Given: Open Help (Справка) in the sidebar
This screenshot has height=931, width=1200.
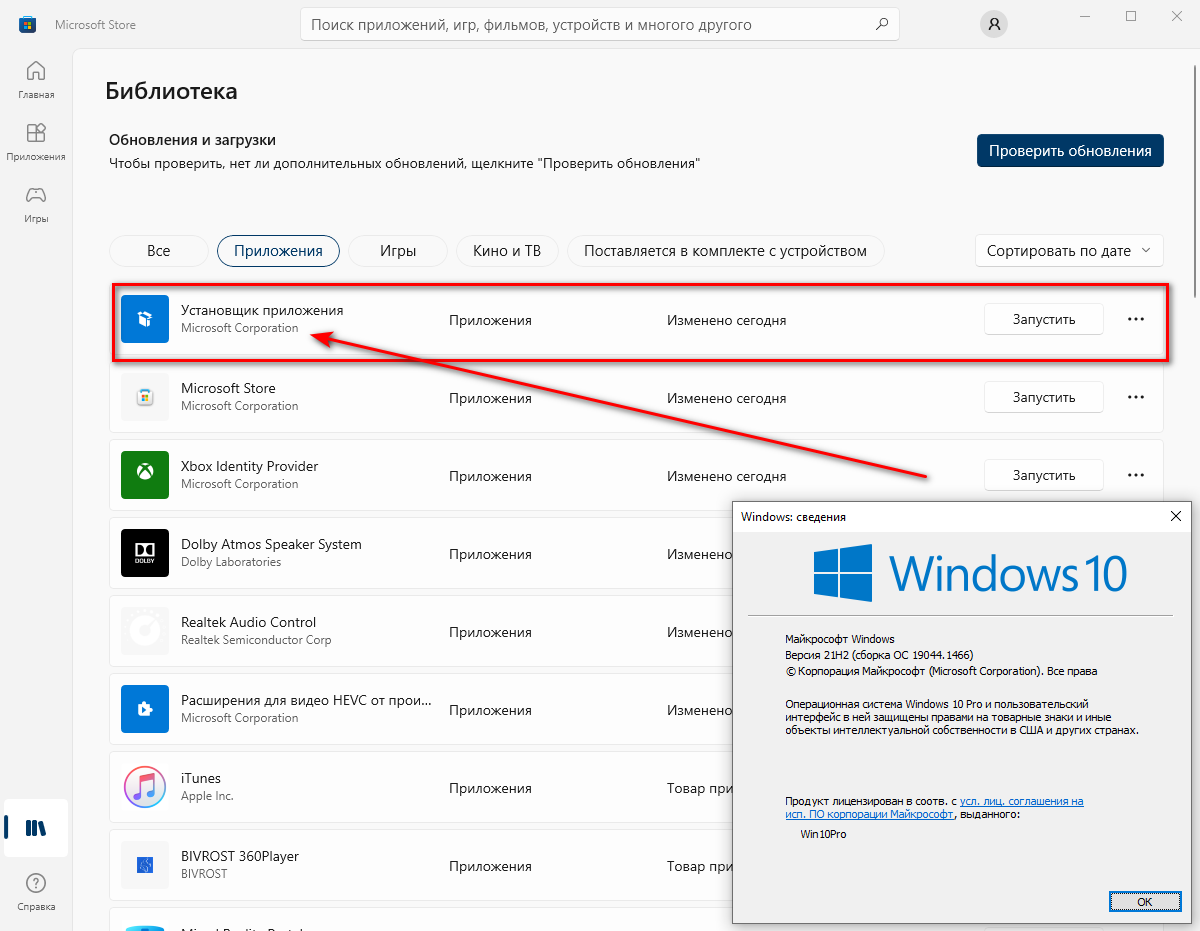Looking at the screenshot, I should click(x=36, y=892).
